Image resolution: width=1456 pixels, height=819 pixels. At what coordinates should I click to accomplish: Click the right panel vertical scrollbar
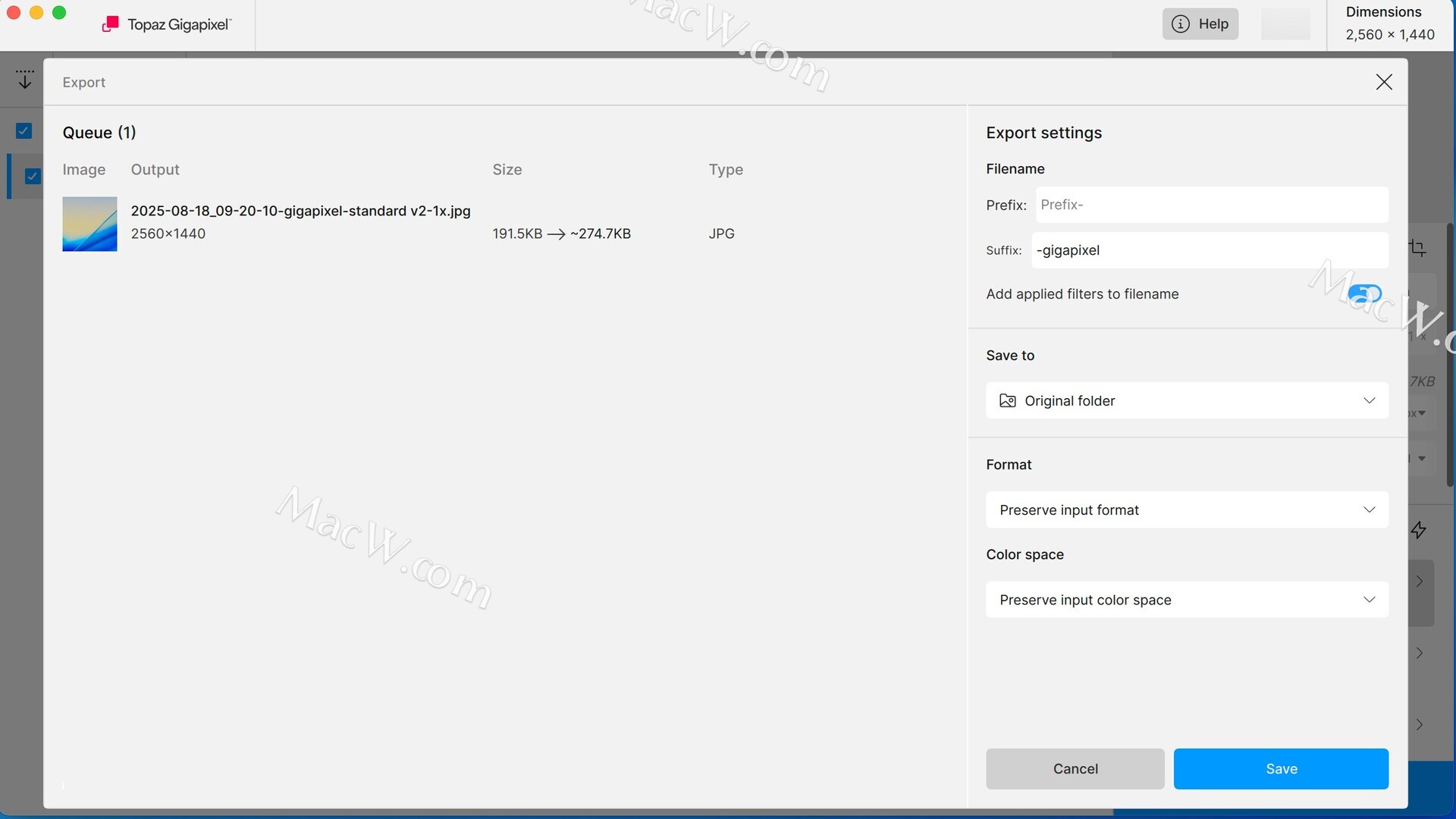(x=1450, y=356)
